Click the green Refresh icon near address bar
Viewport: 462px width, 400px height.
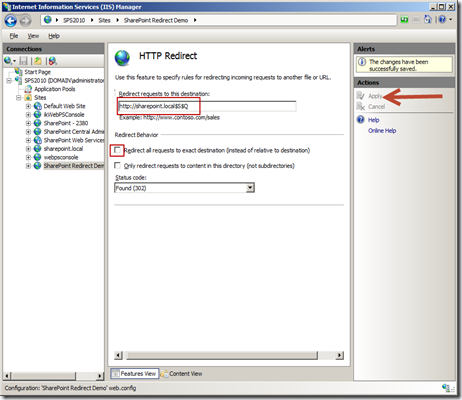(404, 20)
